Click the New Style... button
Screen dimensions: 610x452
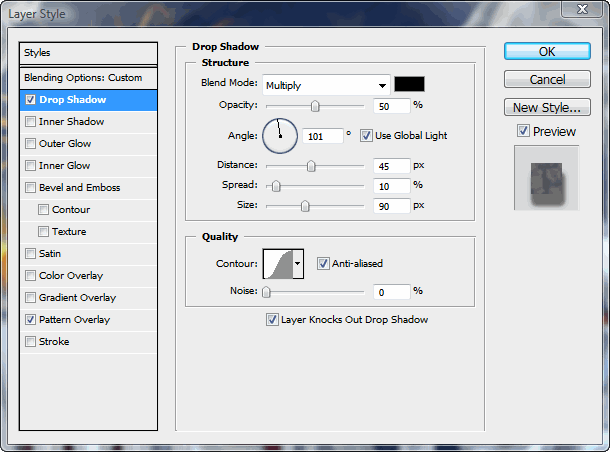click(547, 107)
